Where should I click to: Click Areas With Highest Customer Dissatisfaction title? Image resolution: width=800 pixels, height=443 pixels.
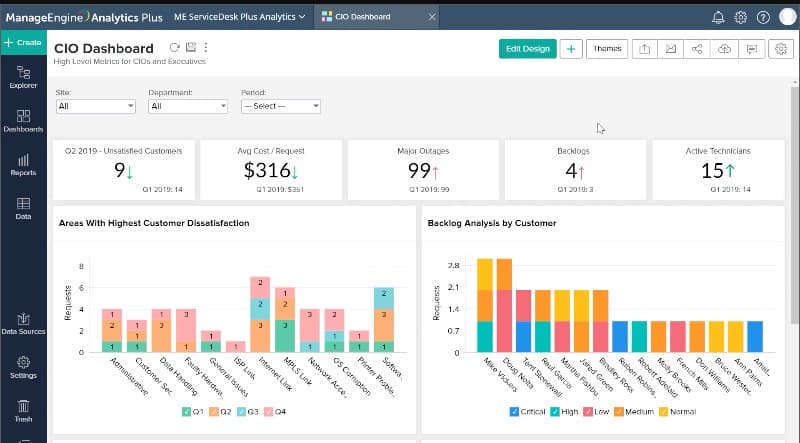[x=154, y=223]
